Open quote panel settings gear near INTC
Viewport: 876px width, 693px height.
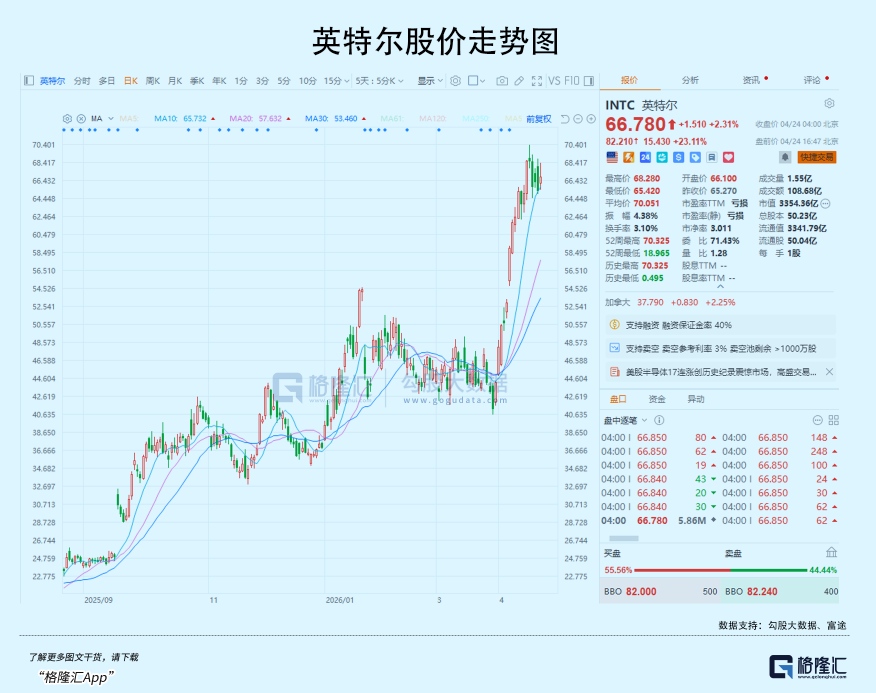pyautogui.click(x=830, y=103)
